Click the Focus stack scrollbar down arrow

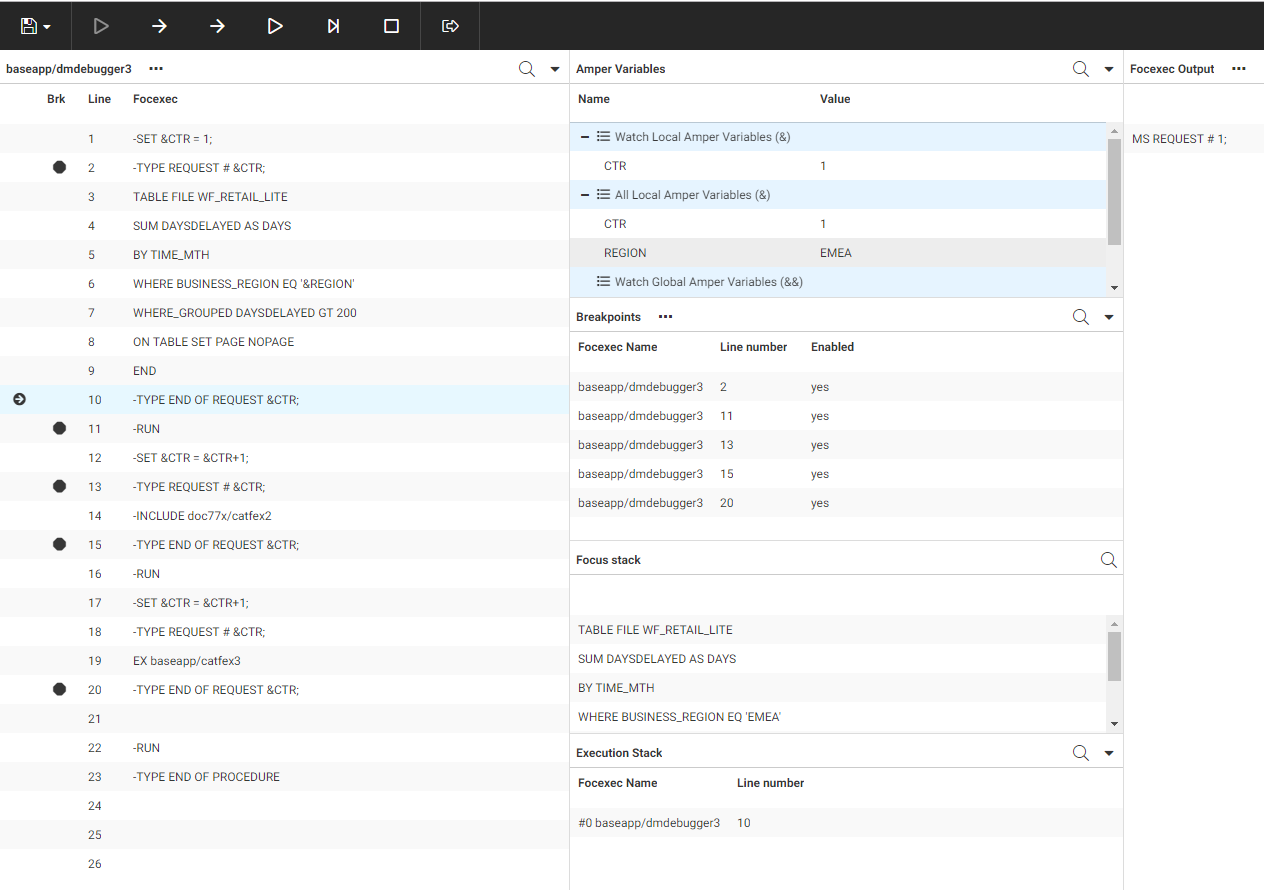pos(1114,724)
